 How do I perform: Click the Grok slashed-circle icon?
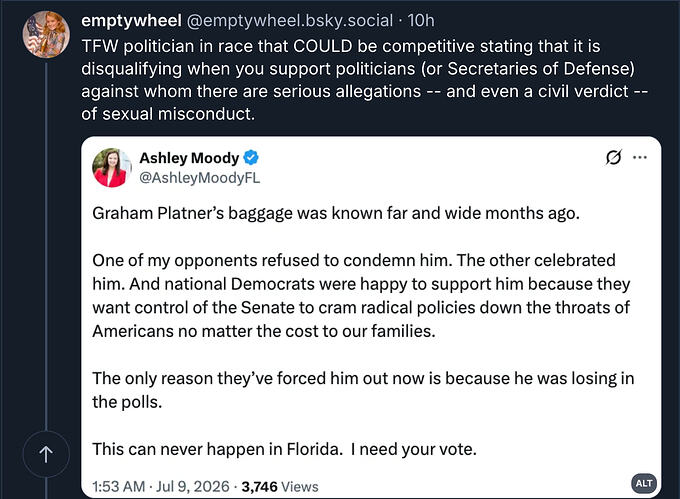point(614,157)
